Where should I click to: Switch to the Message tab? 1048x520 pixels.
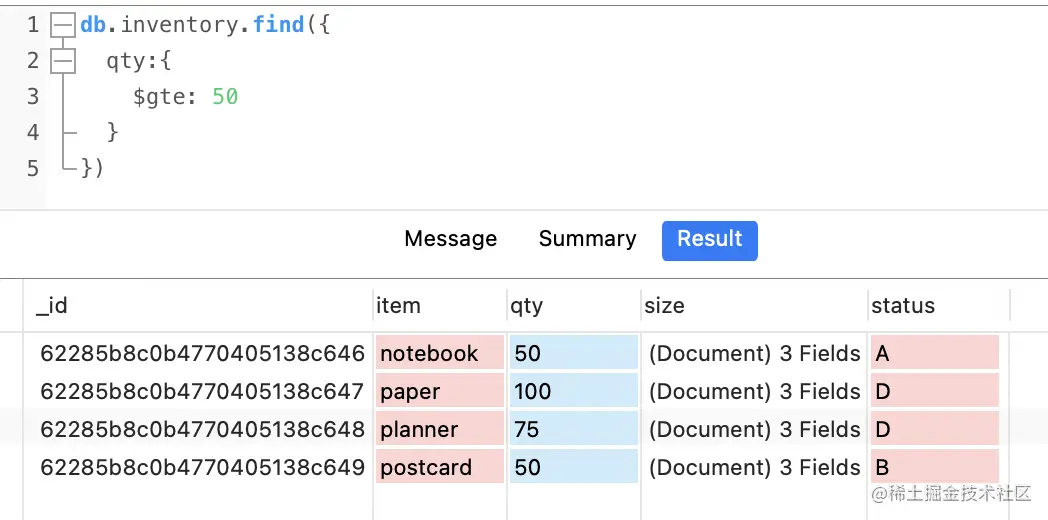pyautogui.click(x=450, y=239)
